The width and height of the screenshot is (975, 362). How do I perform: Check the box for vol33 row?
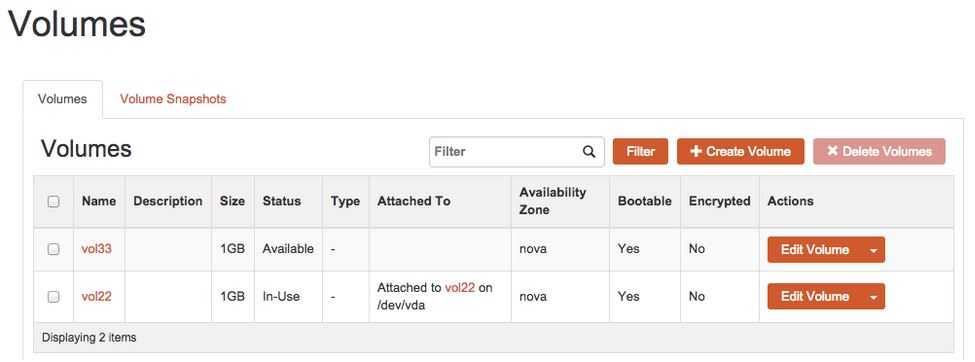[x=53, y=249]
